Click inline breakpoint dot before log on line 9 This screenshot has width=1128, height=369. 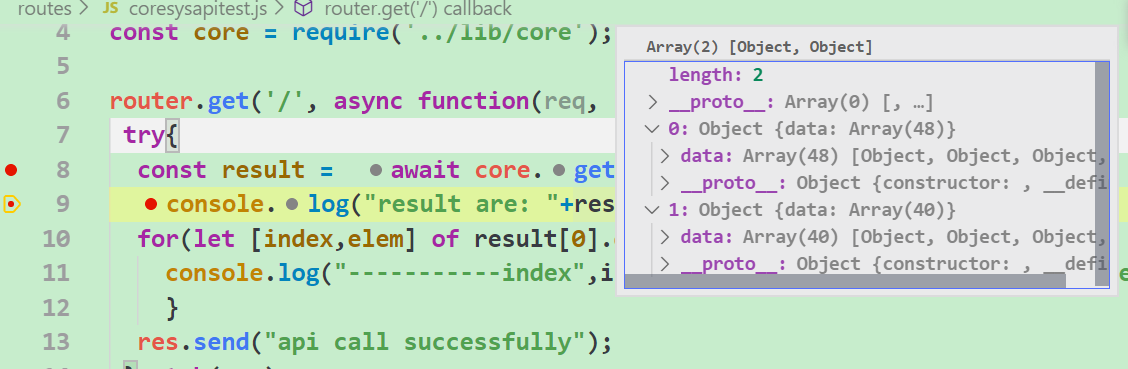(291, 205)
